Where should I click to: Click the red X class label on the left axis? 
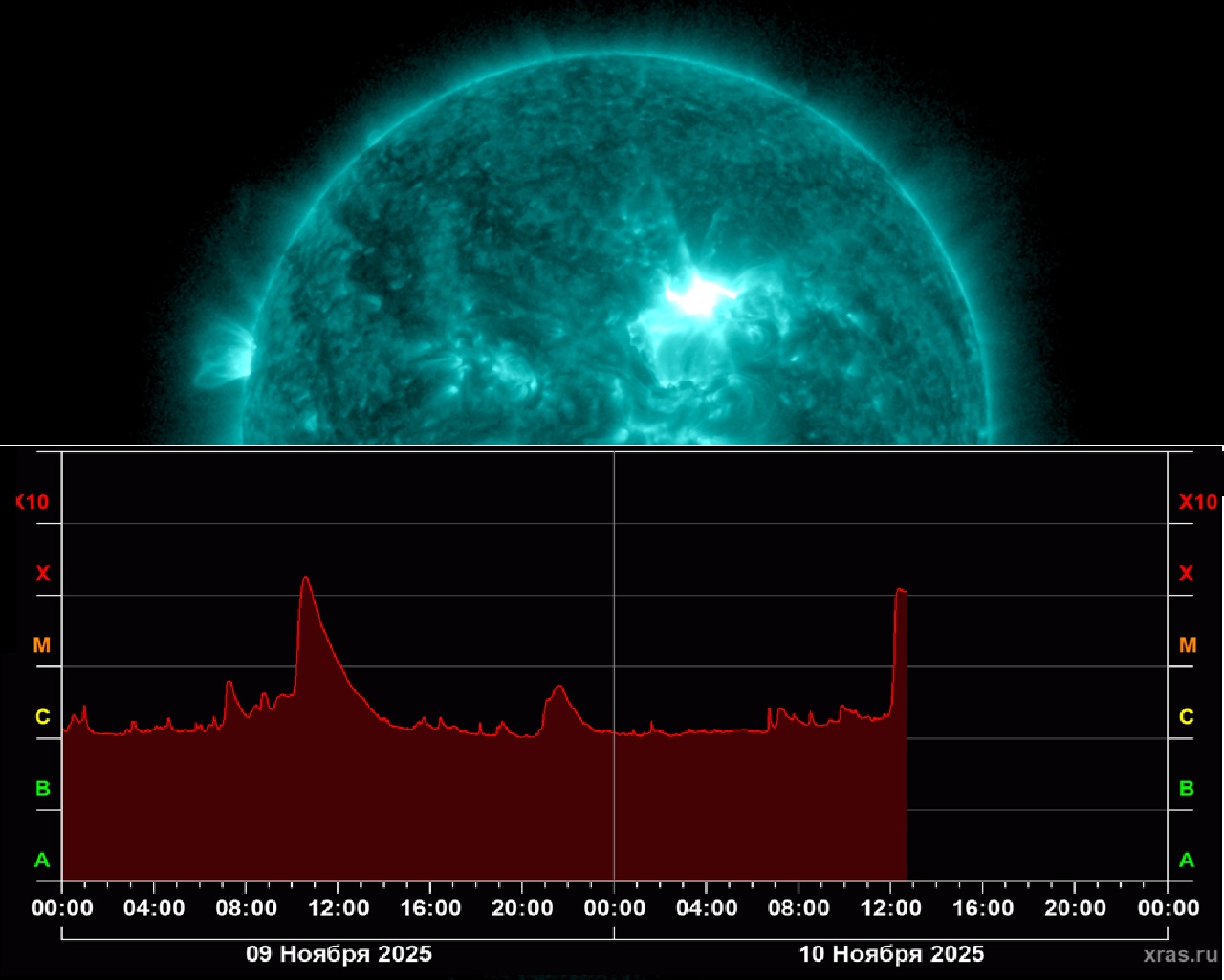pos(42,574)
